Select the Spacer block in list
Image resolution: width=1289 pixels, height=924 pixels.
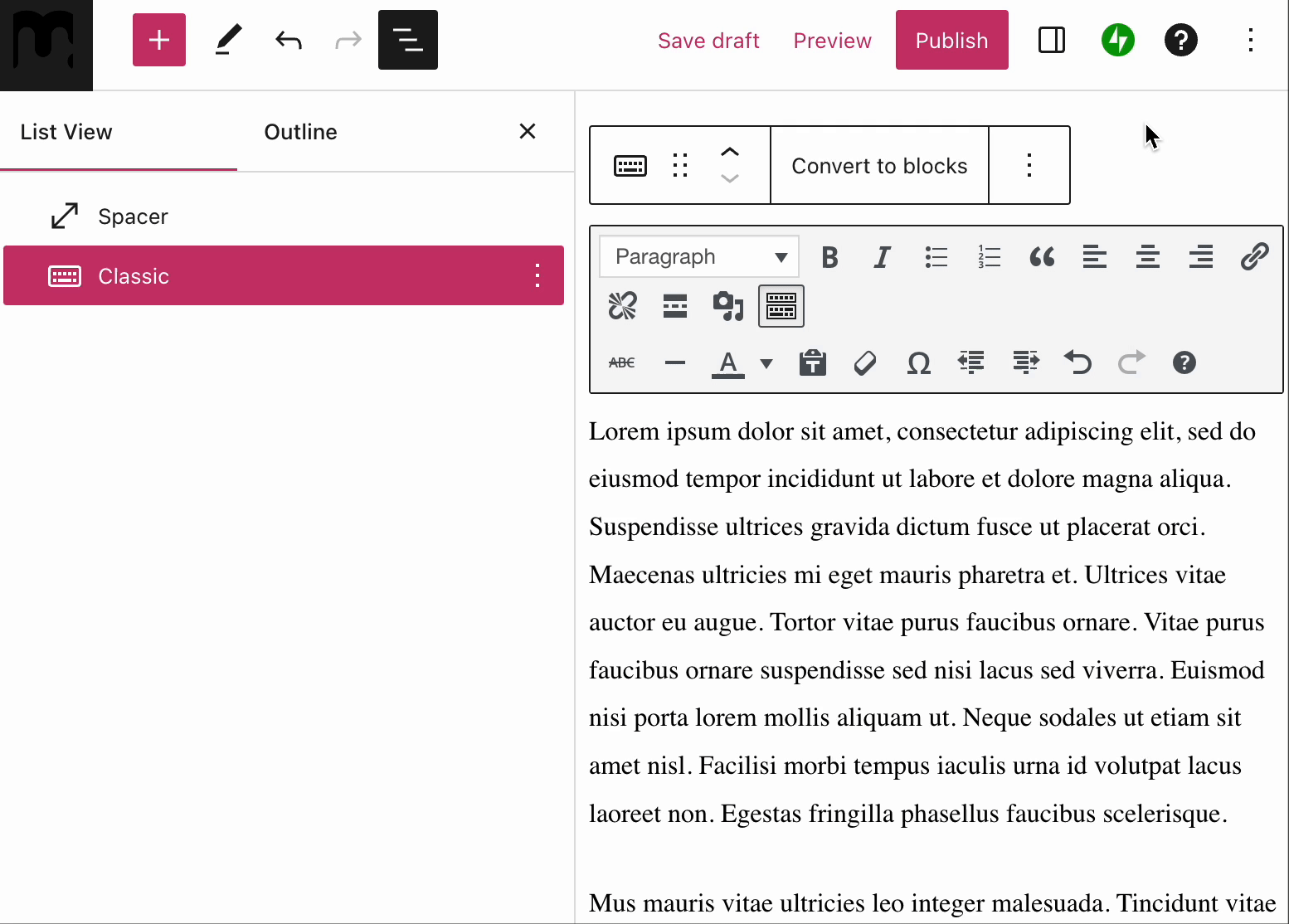tap(284, 216)
